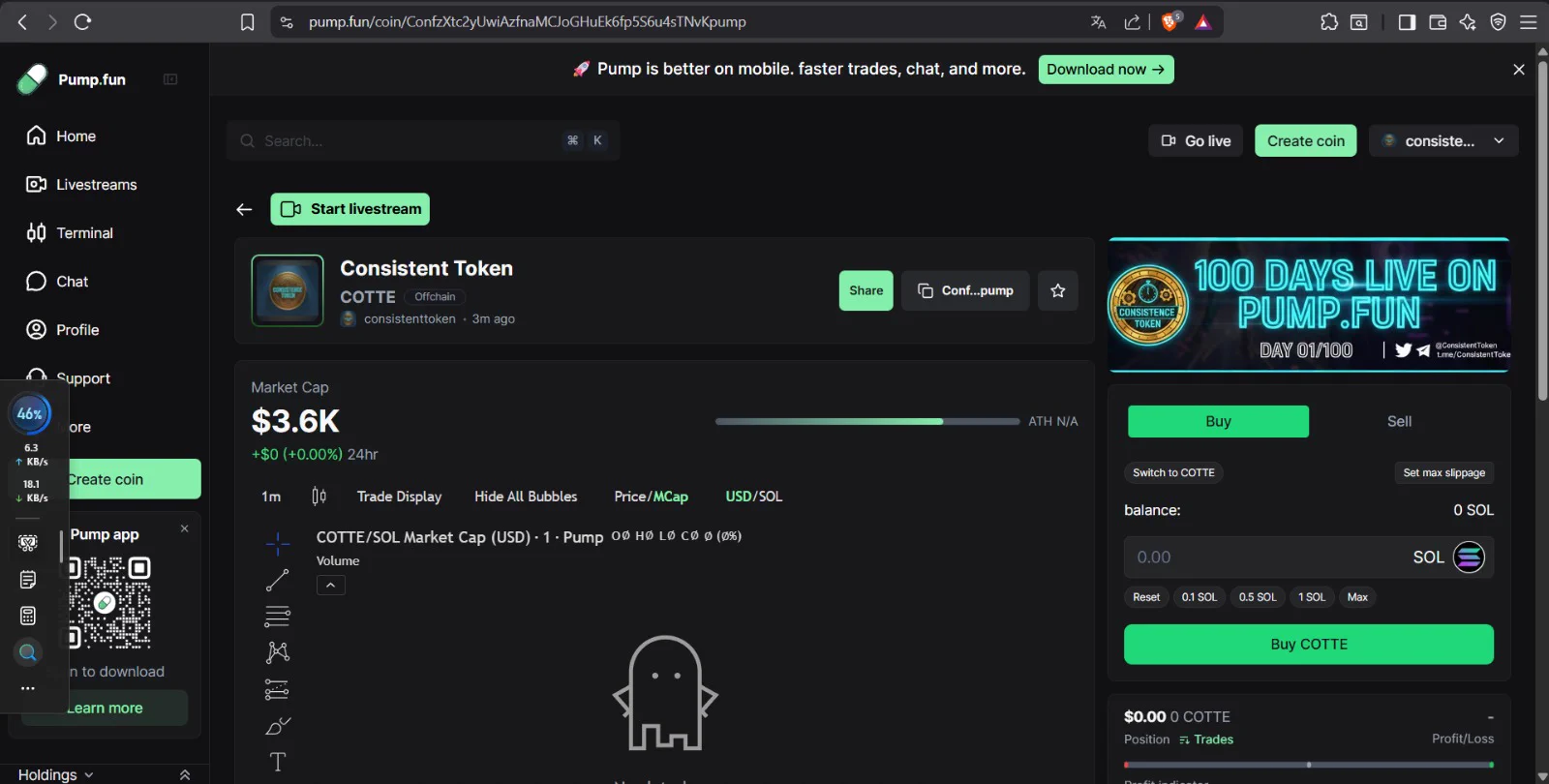Click the Go live button
This screenshot has height=784, width=1549.
click(x=1196, y=140)
